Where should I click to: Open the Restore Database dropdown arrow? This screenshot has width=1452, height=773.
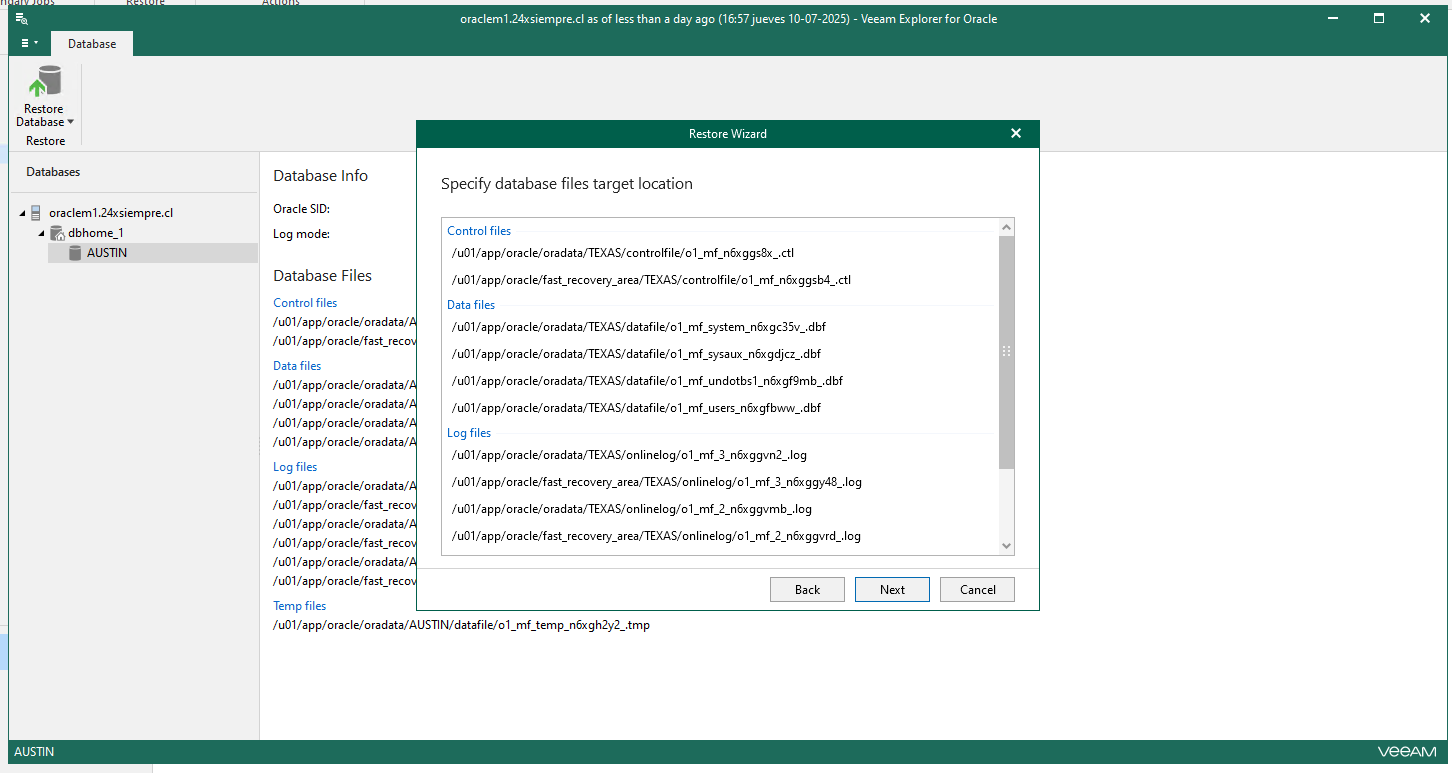click(71, 122)
